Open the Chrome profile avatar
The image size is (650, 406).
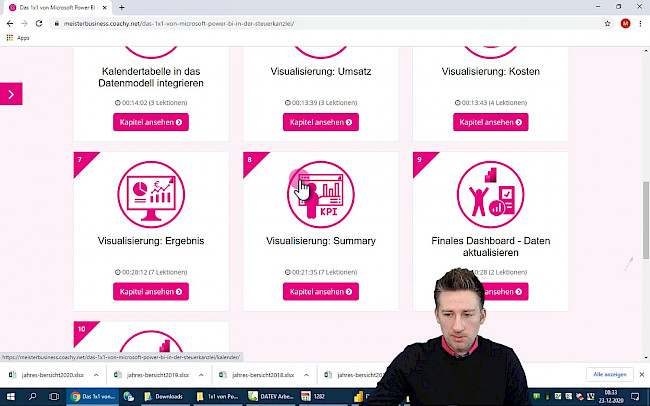tap(625, 24)
